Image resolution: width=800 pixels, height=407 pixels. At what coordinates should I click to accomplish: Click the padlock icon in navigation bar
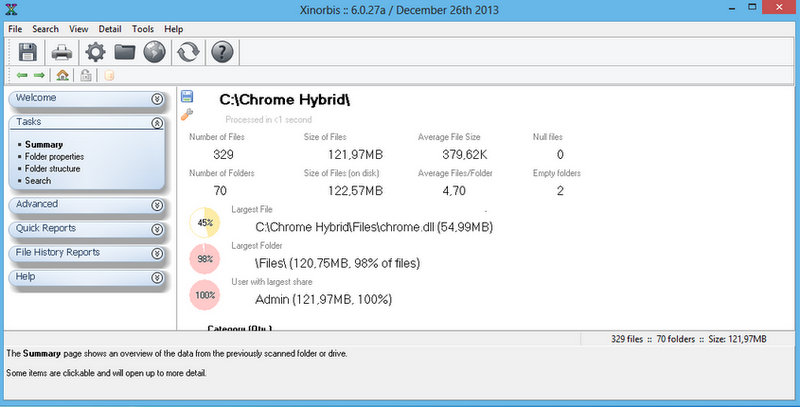tap(86, 75)
